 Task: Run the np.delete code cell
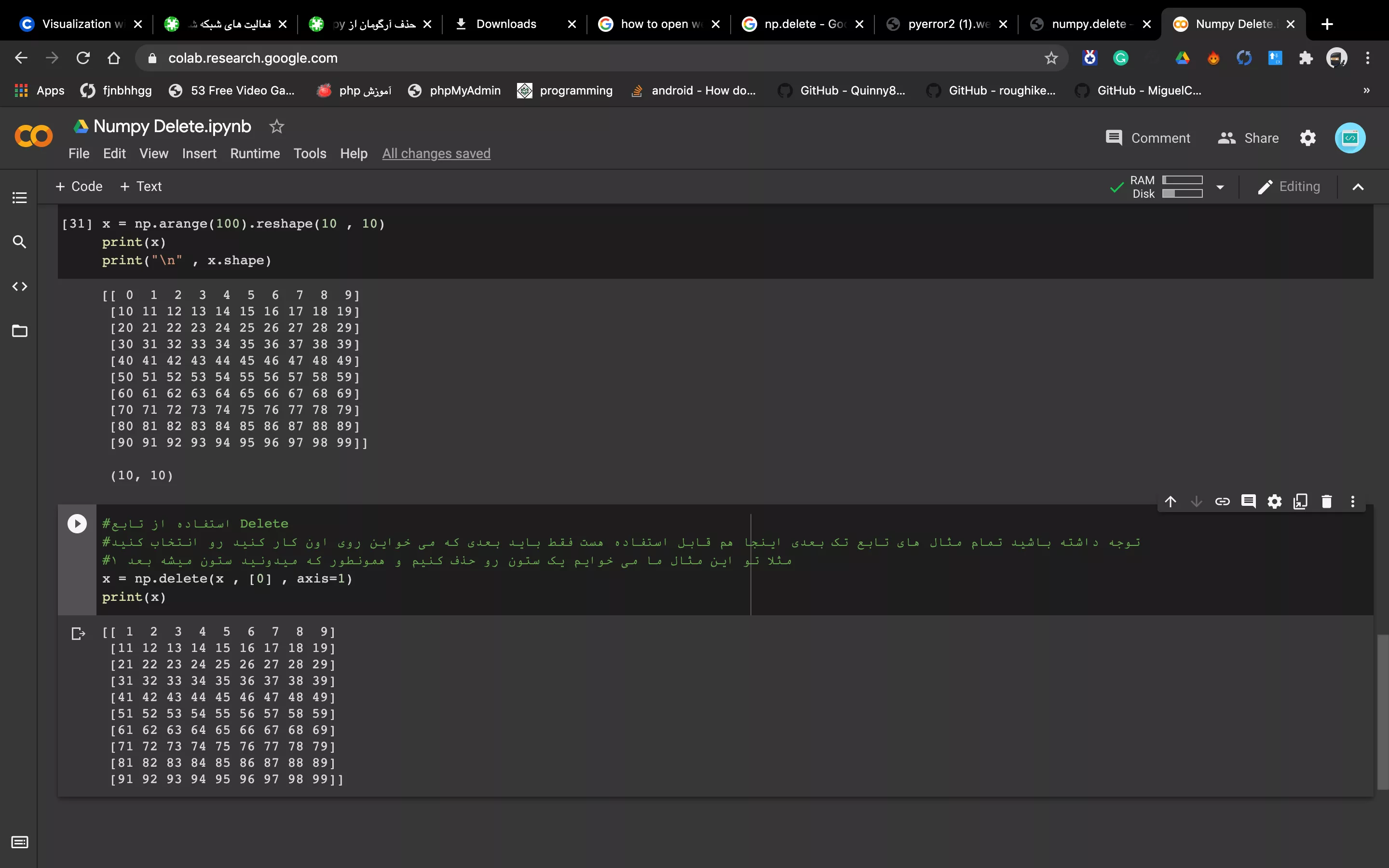coord(77,524)
